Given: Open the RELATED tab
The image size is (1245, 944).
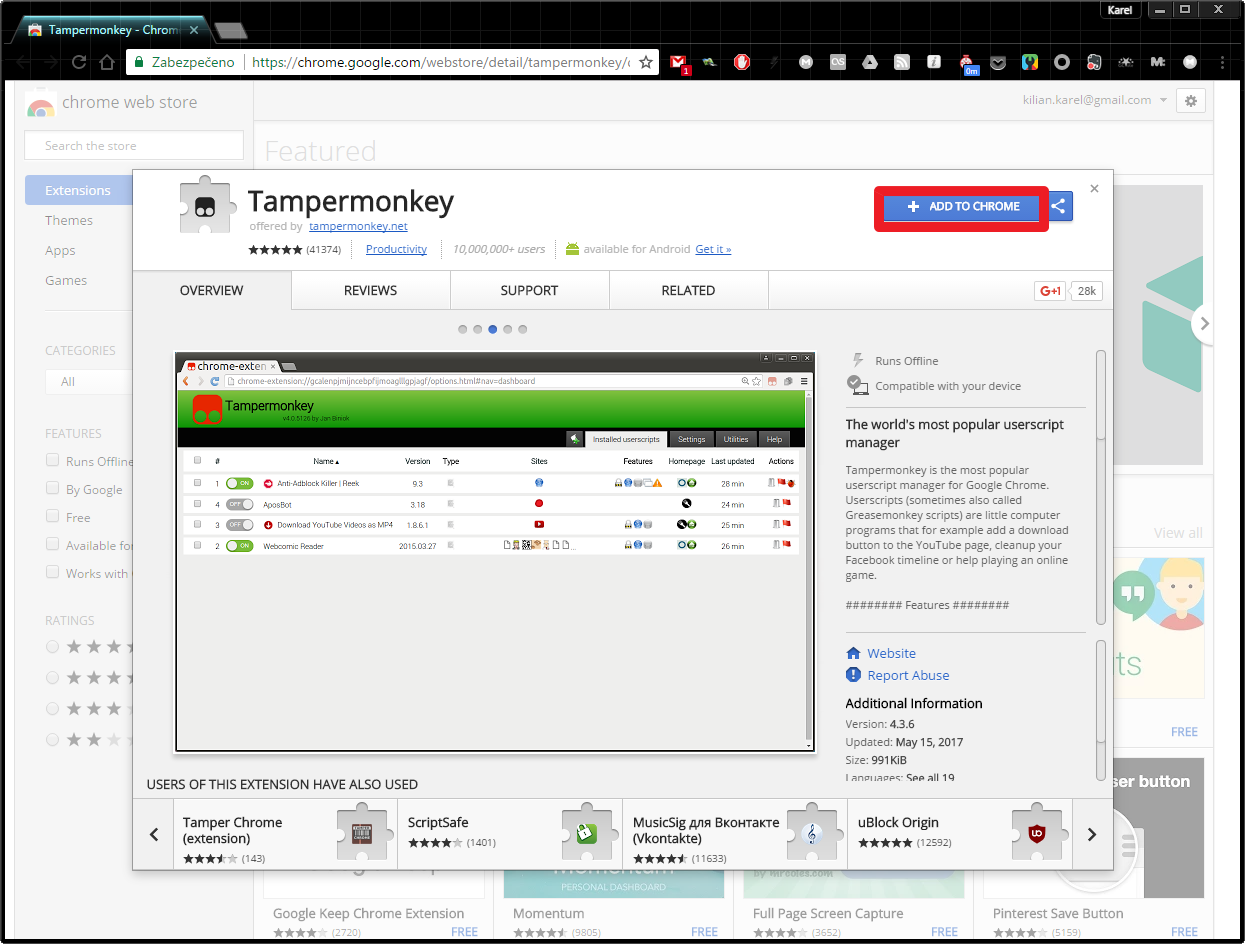Looking at the screenshot, I should 688,290.
